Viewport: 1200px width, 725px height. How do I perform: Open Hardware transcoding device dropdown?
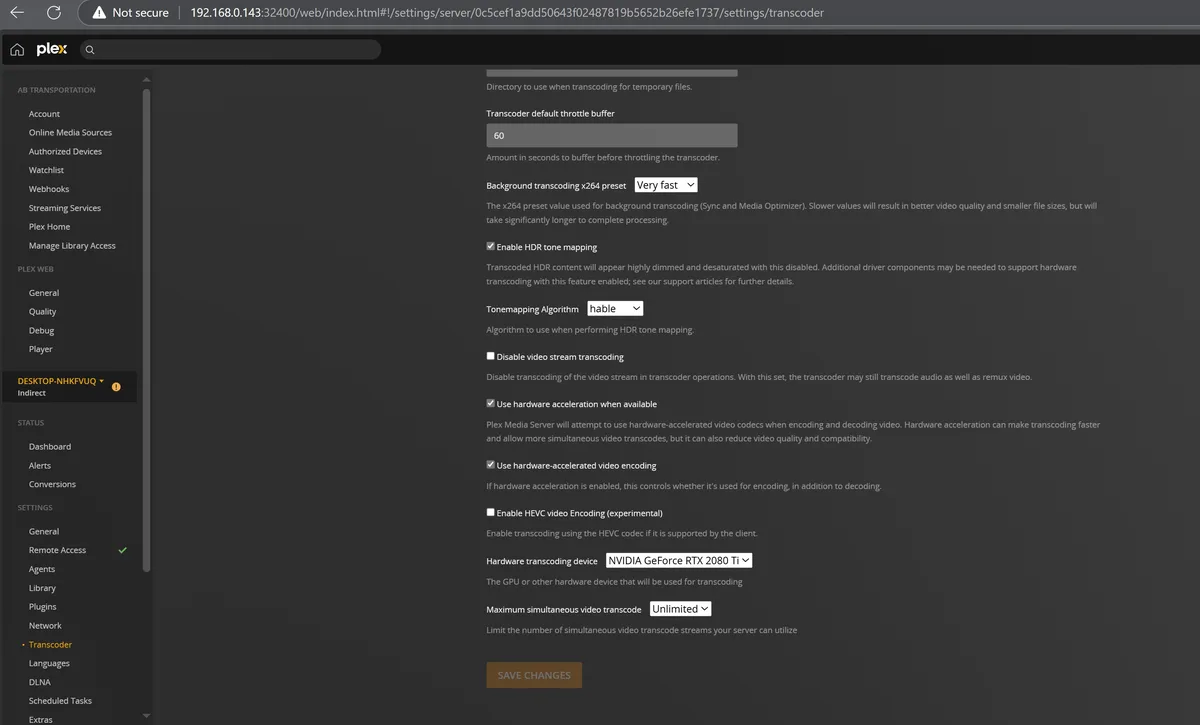pos(678,561)
